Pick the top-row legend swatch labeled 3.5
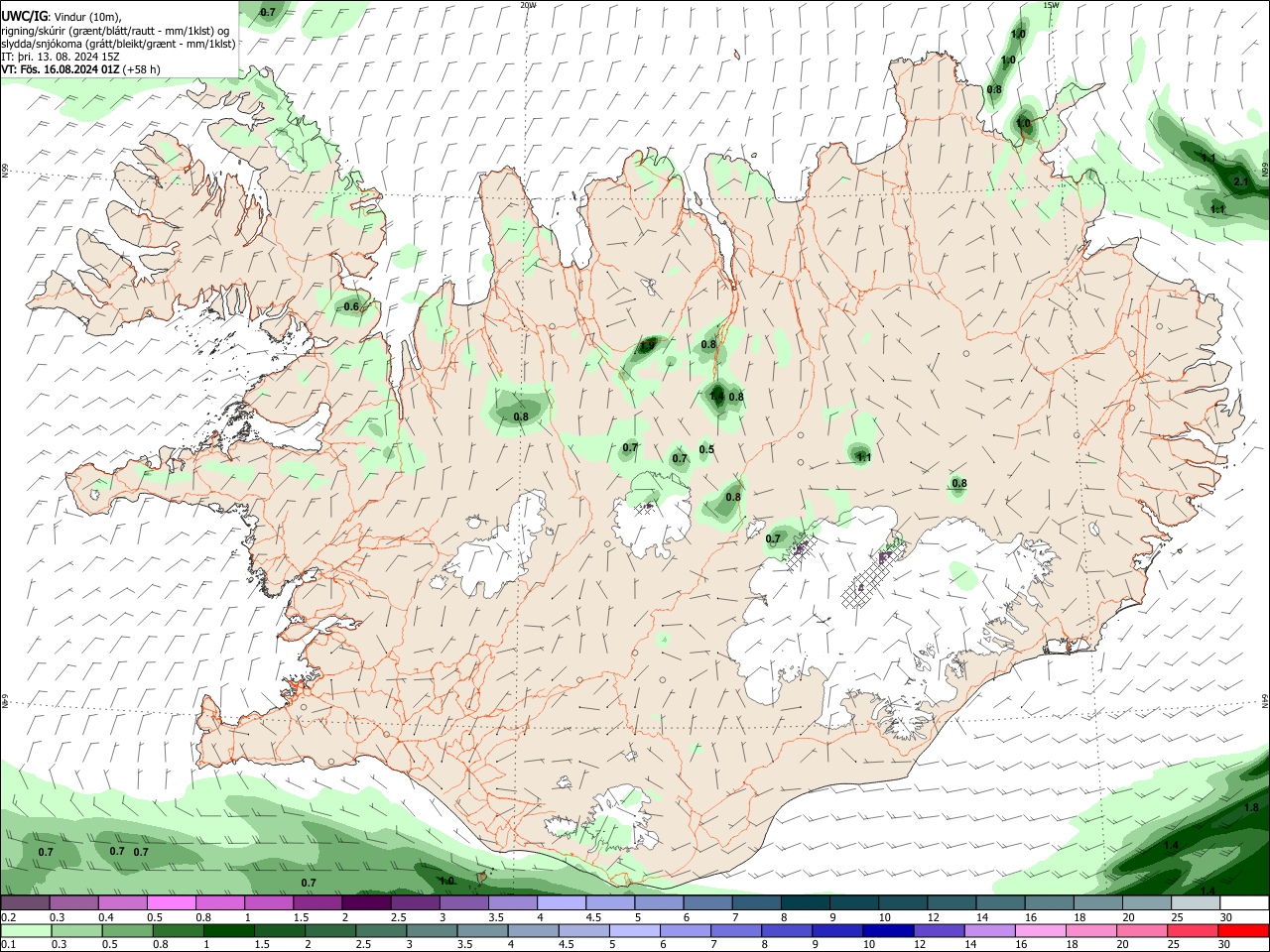This screenshot has width=1270, height=952. [x=513, y=903]
